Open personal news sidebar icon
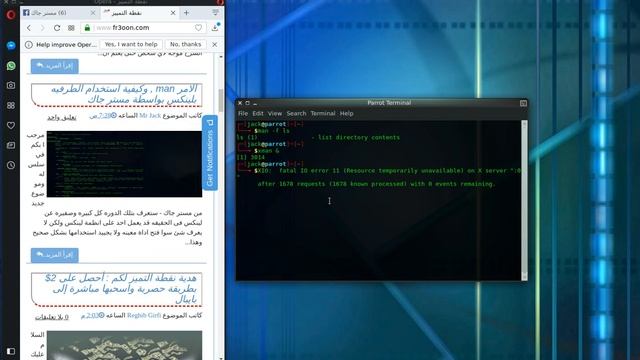Viewport: 640px width, 360px height. pos(11,145)
